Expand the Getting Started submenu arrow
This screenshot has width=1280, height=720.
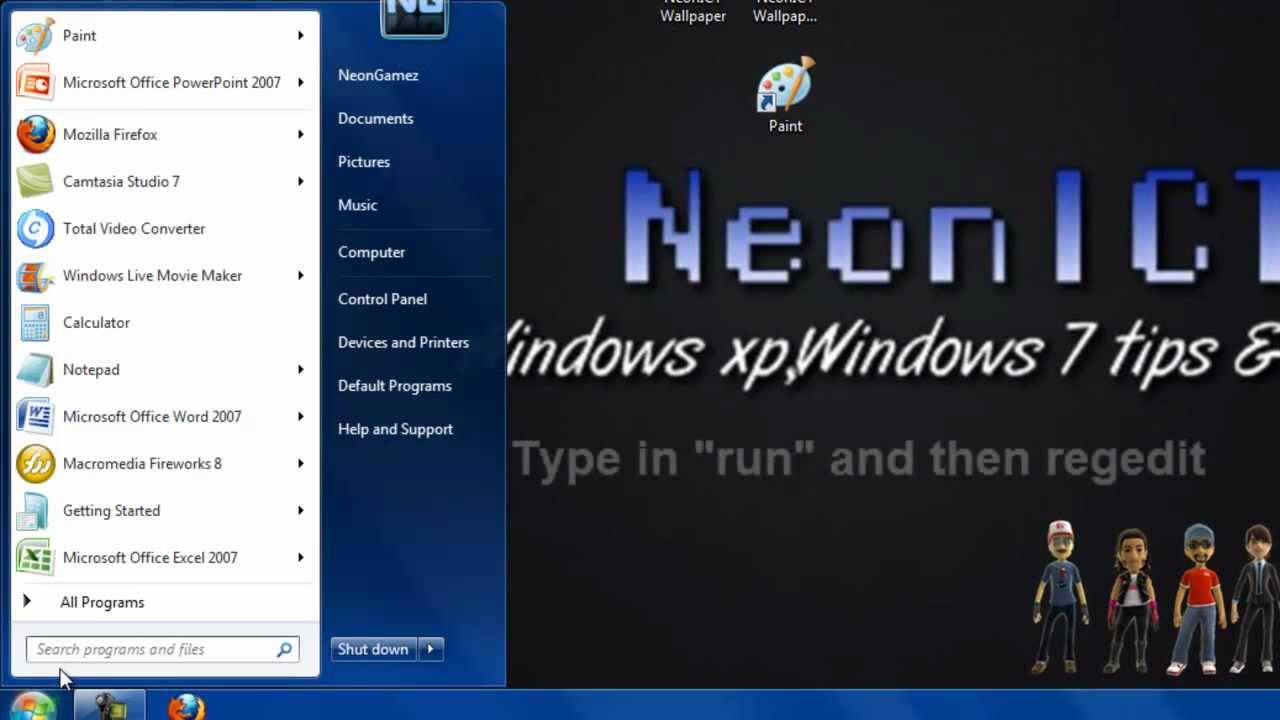coord(300,510)
